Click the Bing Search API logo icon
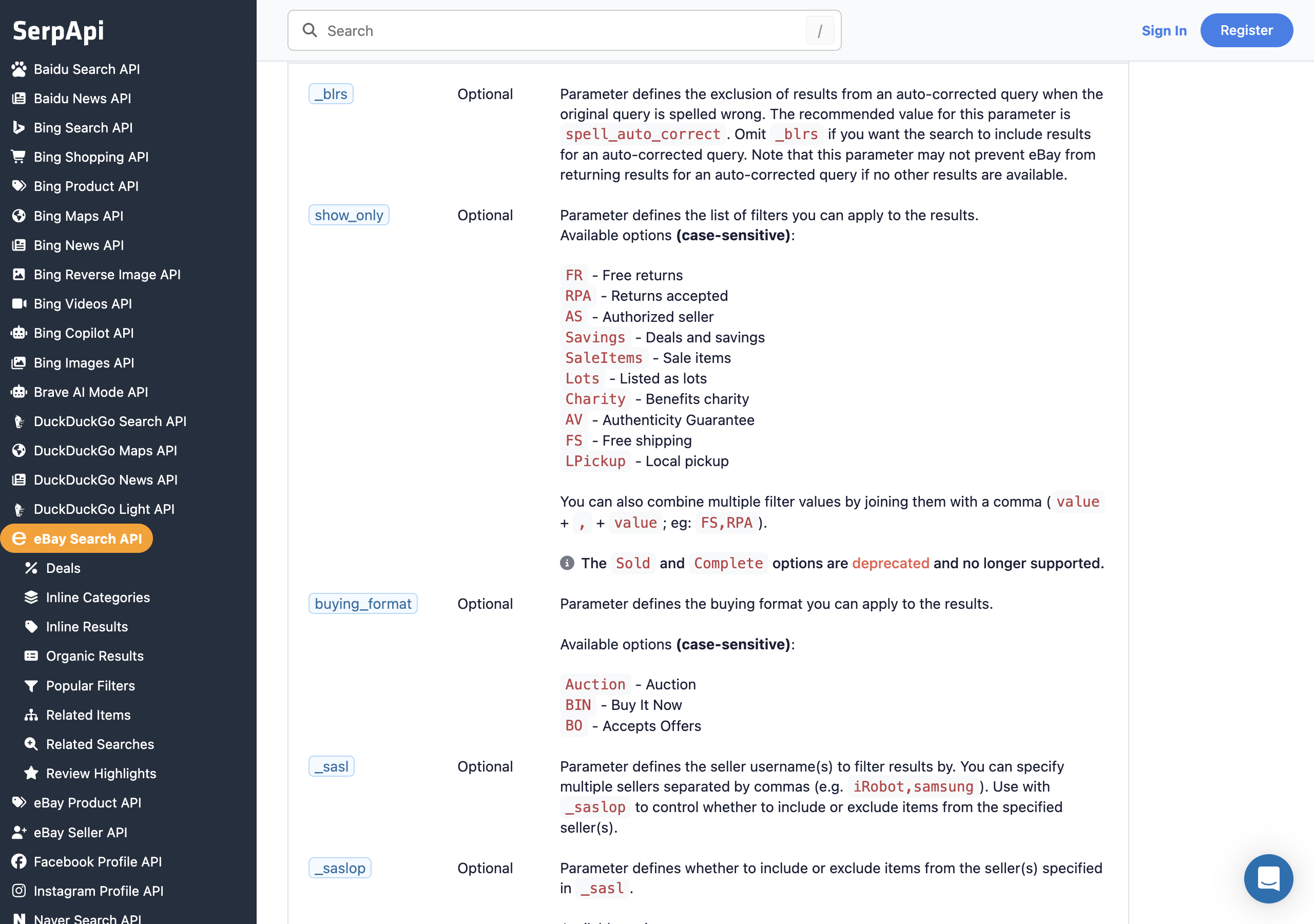This screenshot has height=924, width=1314. click(x=19, y=128)
